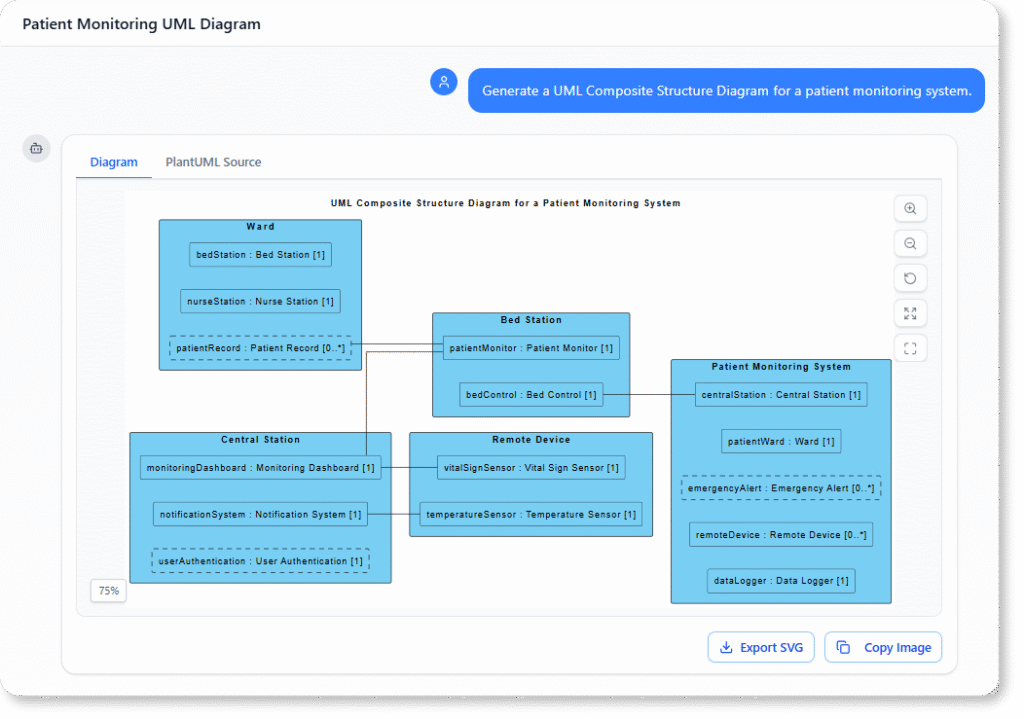Click the 75% zoom level indicator
1024x719 pixels.
point(108,591)
